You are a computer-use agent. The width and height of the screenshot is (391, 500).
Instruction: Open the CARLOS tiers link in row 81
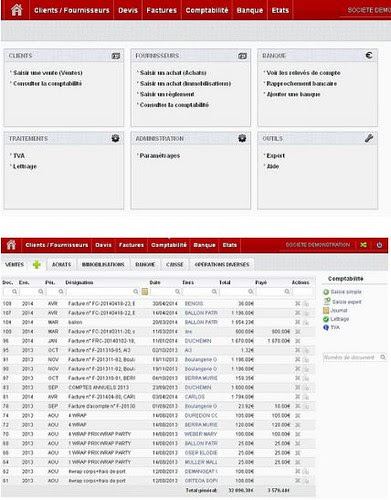[195, 397]
